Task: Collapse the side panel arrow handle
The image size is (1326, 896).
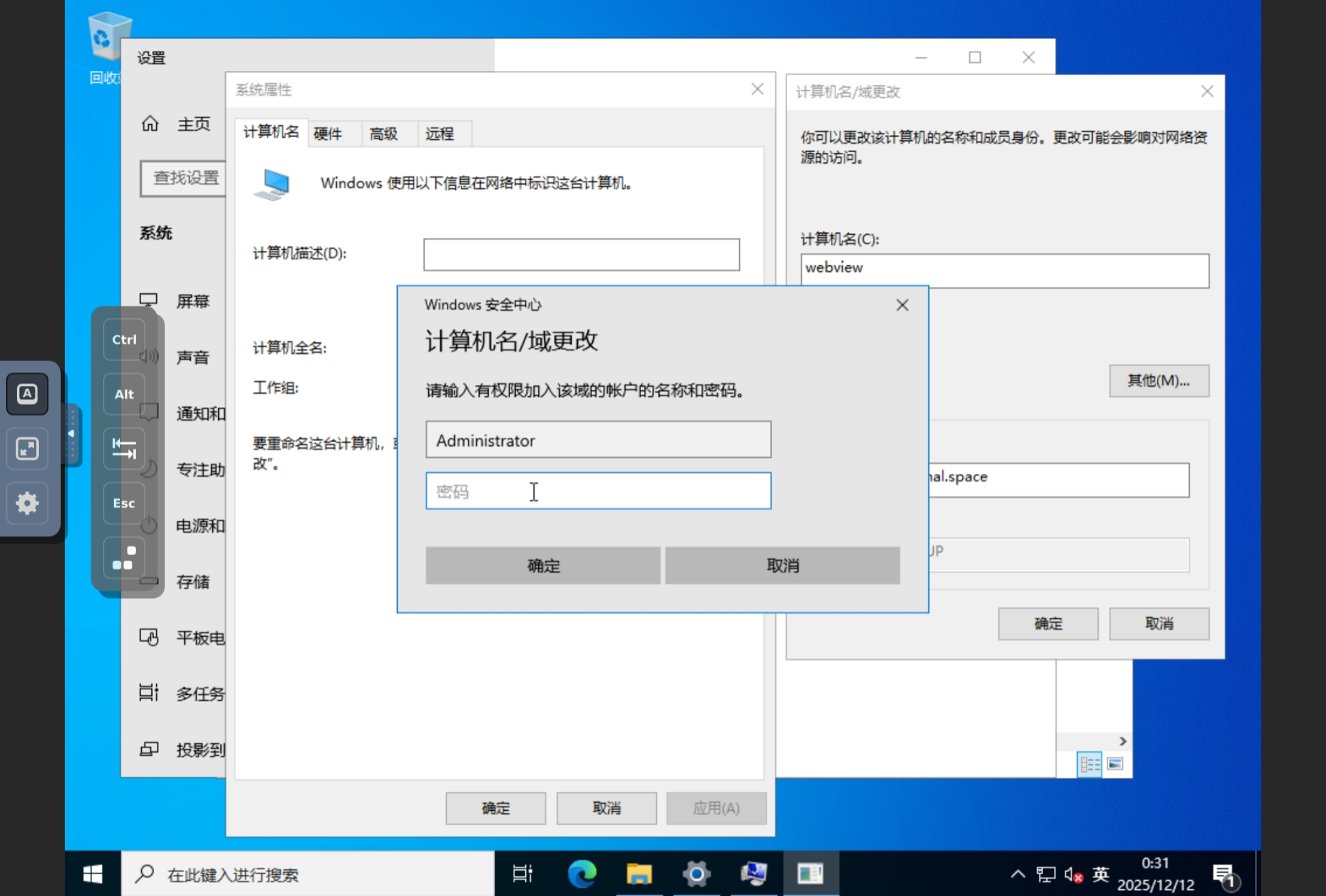Action: click(71, 434)
